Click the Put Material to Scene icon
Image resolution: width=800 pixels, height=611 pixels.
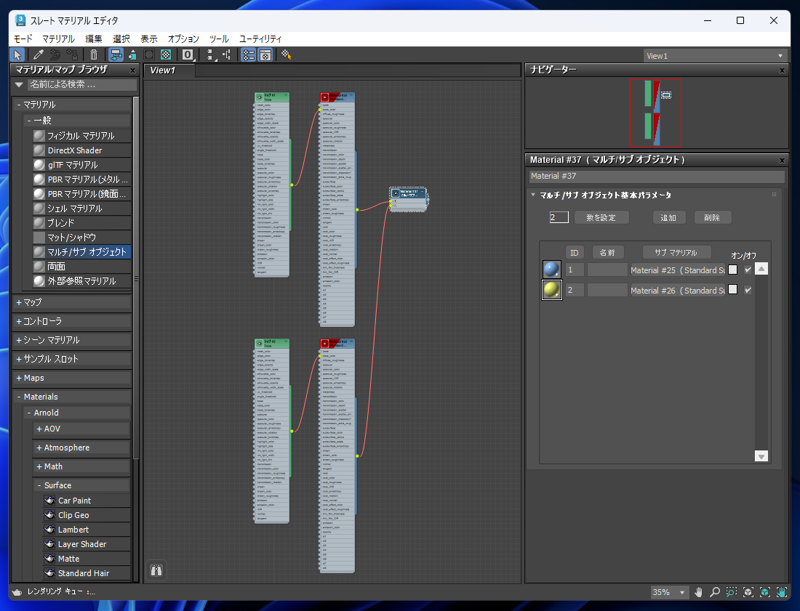point(56,55)
